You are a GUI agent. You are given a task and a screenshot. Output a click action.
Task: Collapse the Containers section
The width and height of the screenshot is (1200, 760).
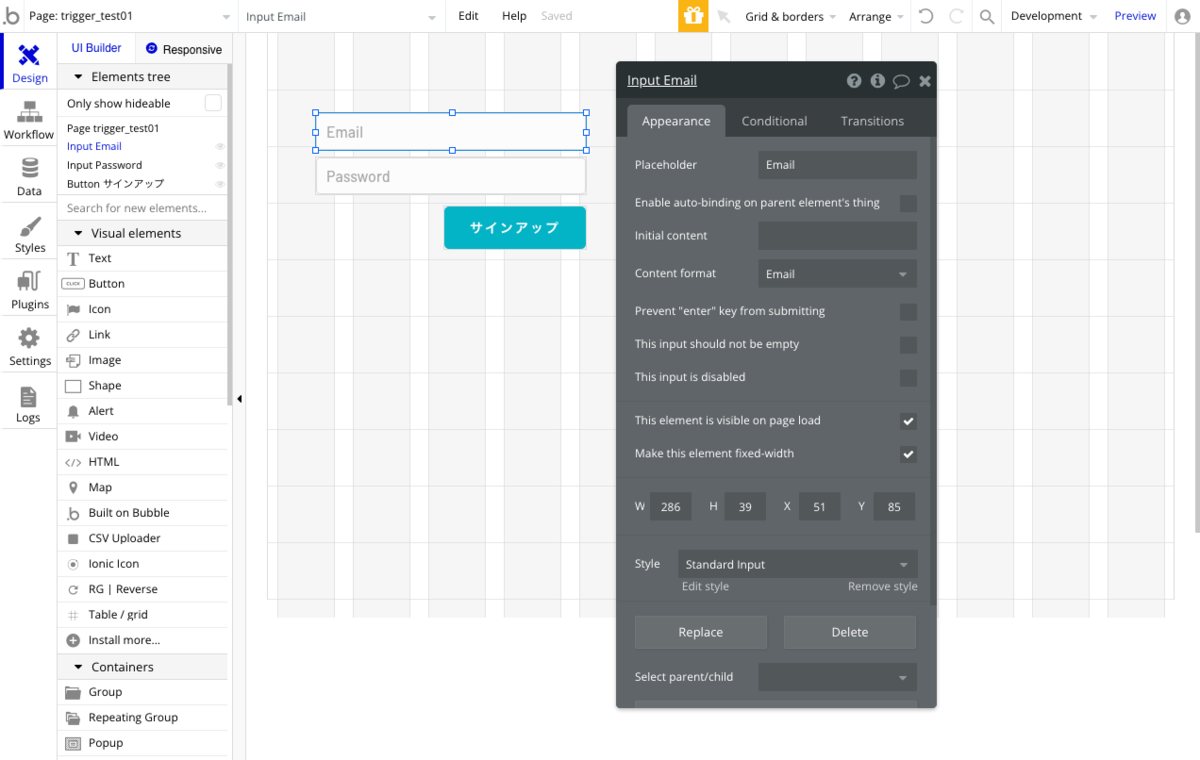(79, 667)
